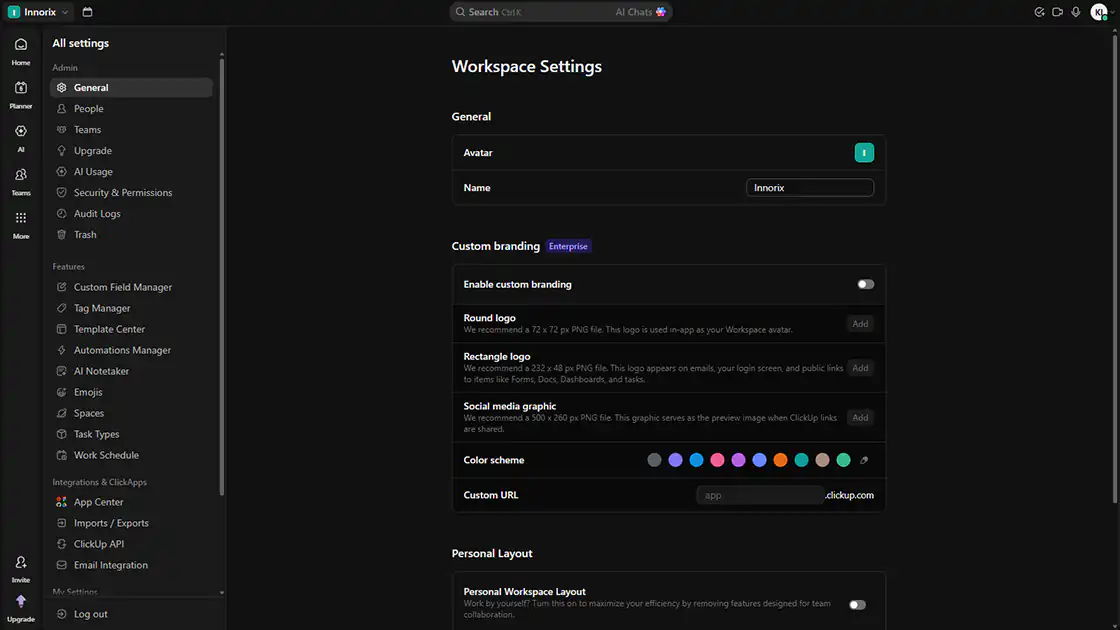
Task: Click Add for Social media graphic
Action: click(860, 418)
